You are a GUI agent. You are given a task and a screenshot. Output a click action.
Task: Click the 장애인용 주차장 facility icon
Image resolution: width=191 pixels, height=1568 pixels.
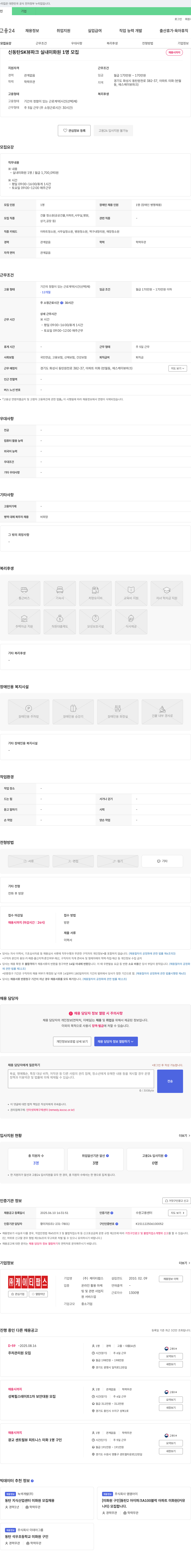coord(29,712)
